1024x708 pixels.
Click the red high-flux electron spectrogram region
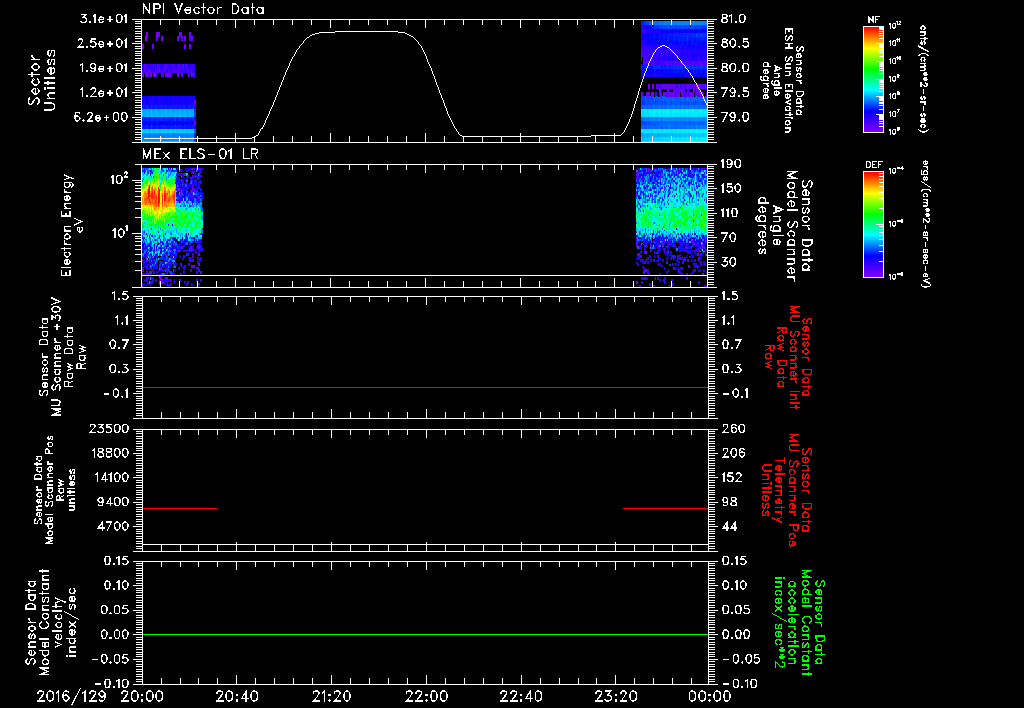coord(159,195)
